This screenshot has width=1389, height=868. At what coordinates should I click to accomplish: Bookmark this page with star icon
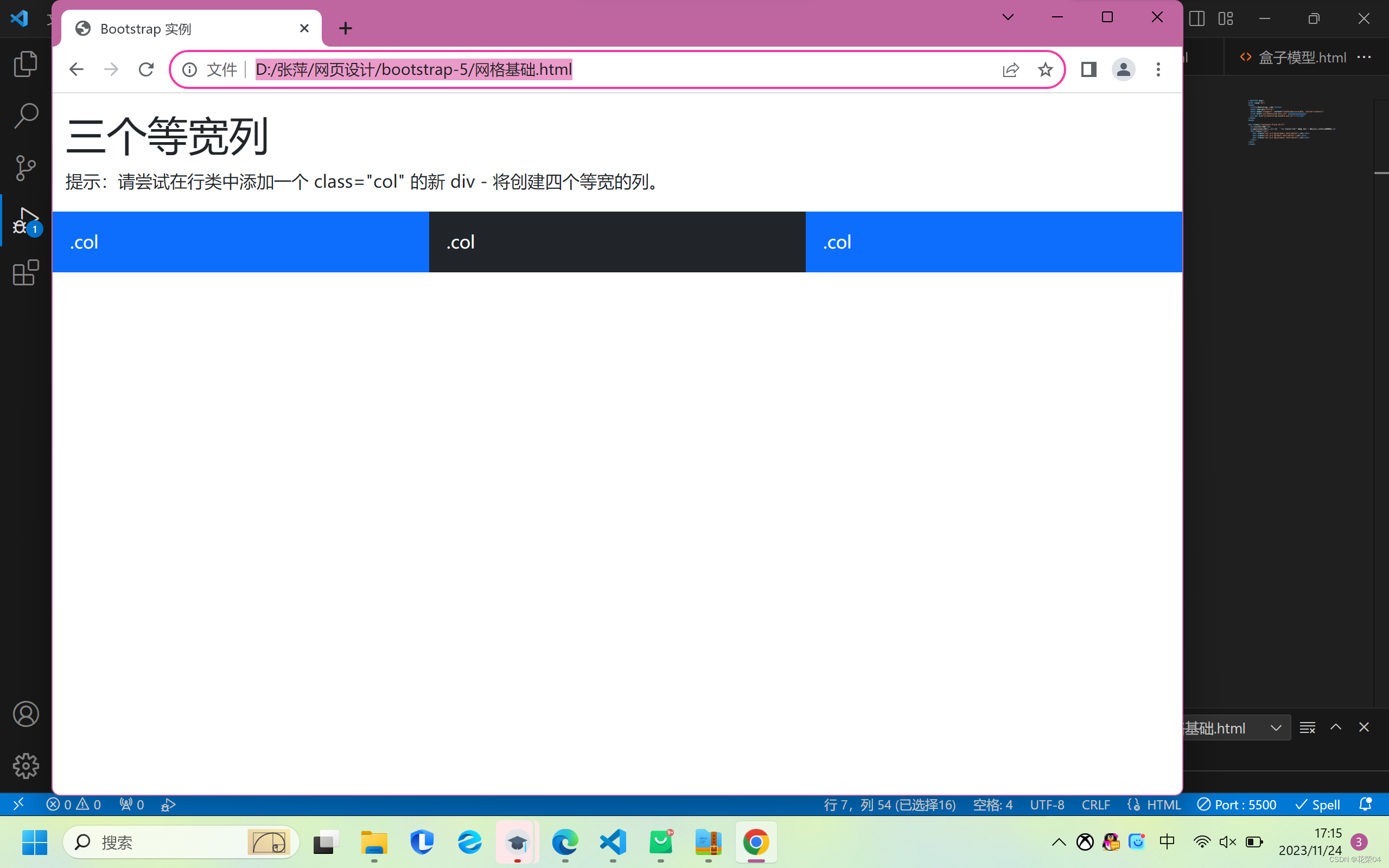pyautogui.click(x=1045, y=69)
